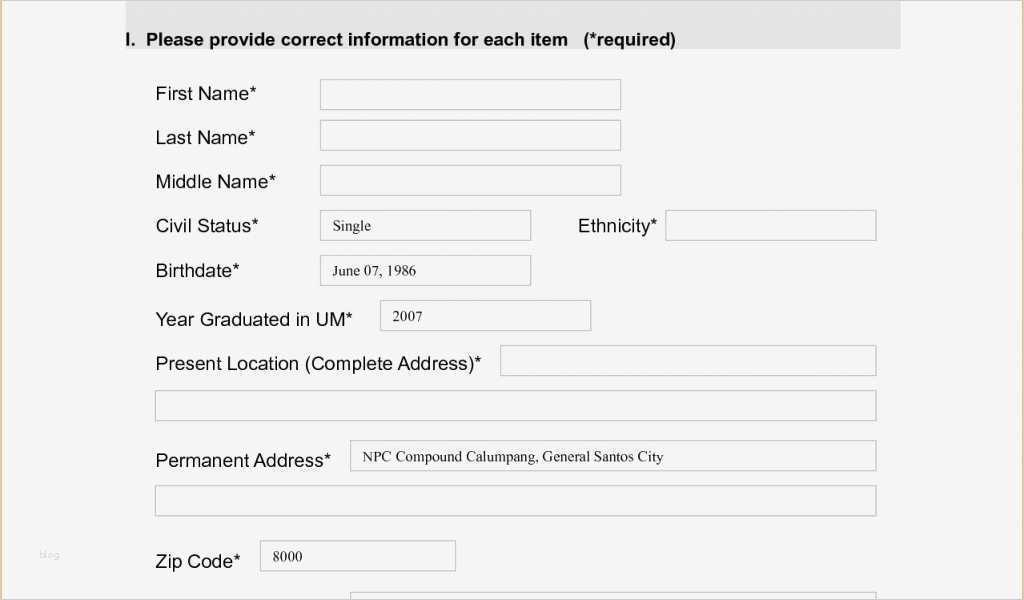This screenshot has width=1024, height=600.
Task: Click the Present Location address field
Action: (x=688, y=361)
